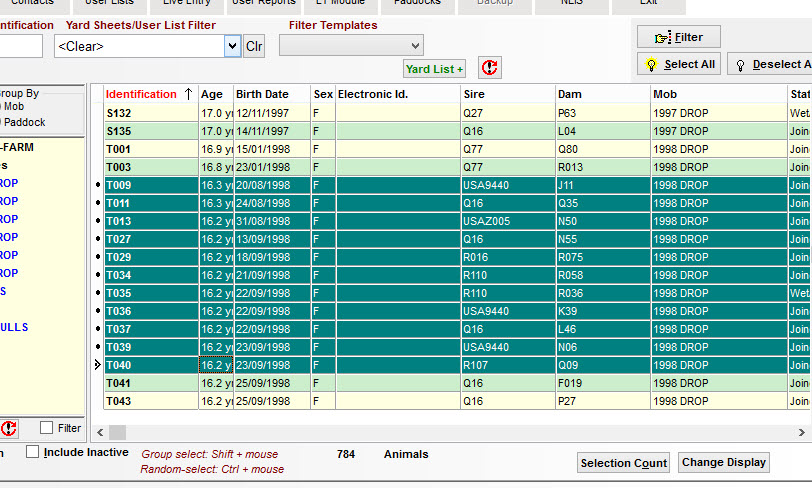
Task: Click the red refresh icon beside Yard List
Action: point(489,68)
